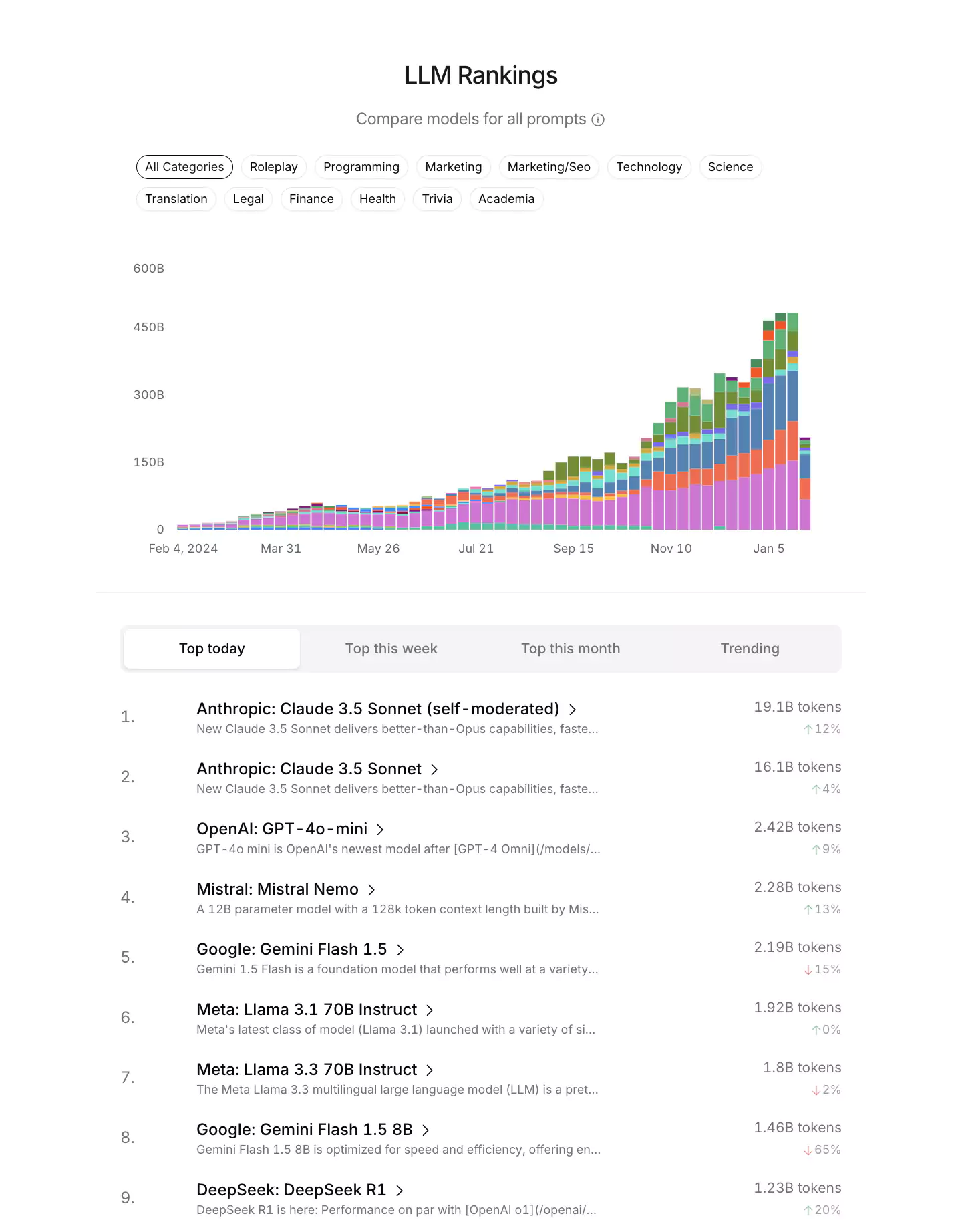The image size is (958, 1232).
Task: Switch to the Top today tab
Action: 212,649
